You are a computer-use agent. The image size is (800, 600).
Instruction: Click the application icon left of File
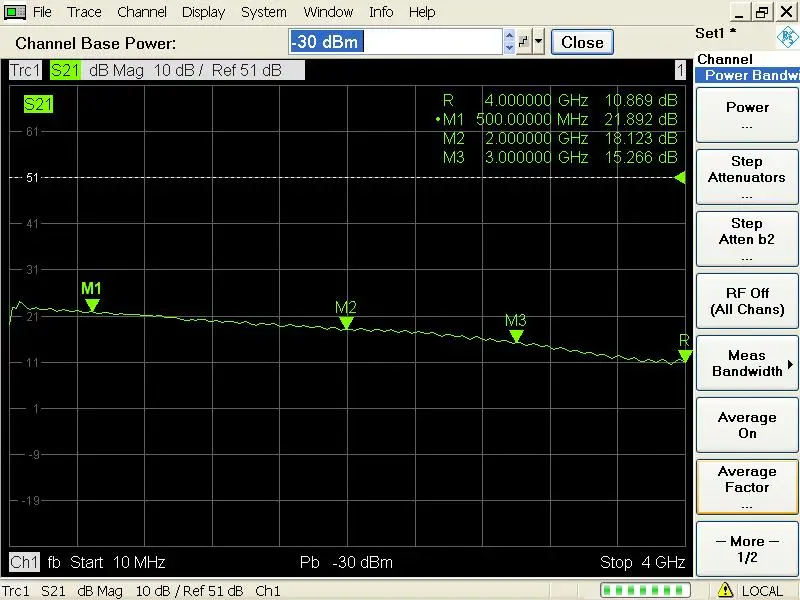tap(16, 12)
